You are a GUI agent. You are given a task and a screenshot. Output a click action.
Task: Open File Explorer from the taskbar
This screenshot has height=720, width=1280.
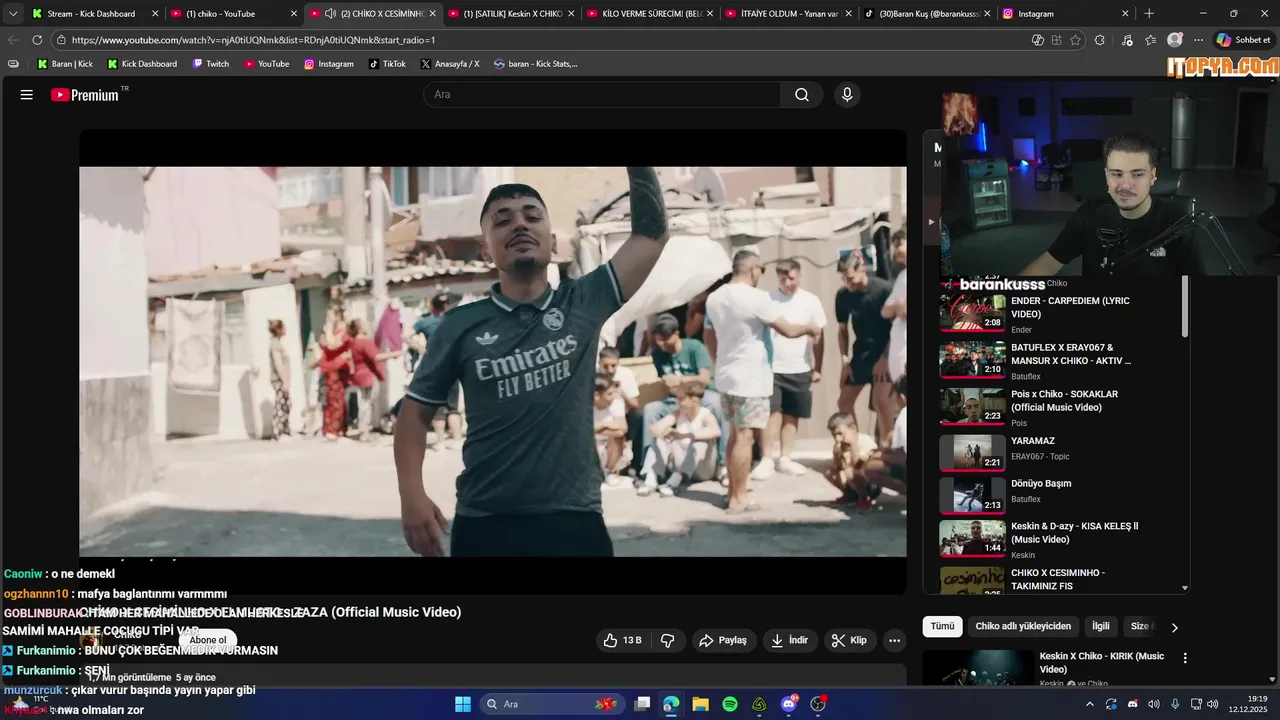coord(701,704)
